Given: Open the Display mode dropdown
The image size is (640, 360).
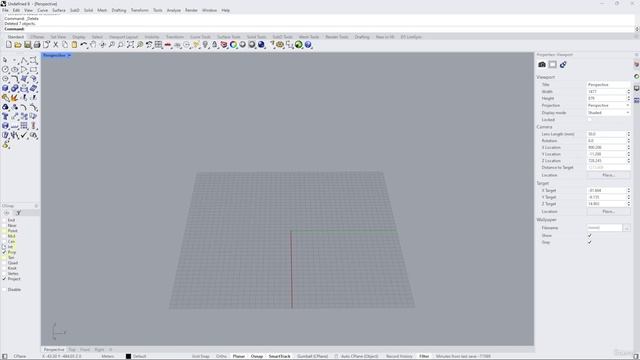Looking at the screenshot, I should click(608, 113).
